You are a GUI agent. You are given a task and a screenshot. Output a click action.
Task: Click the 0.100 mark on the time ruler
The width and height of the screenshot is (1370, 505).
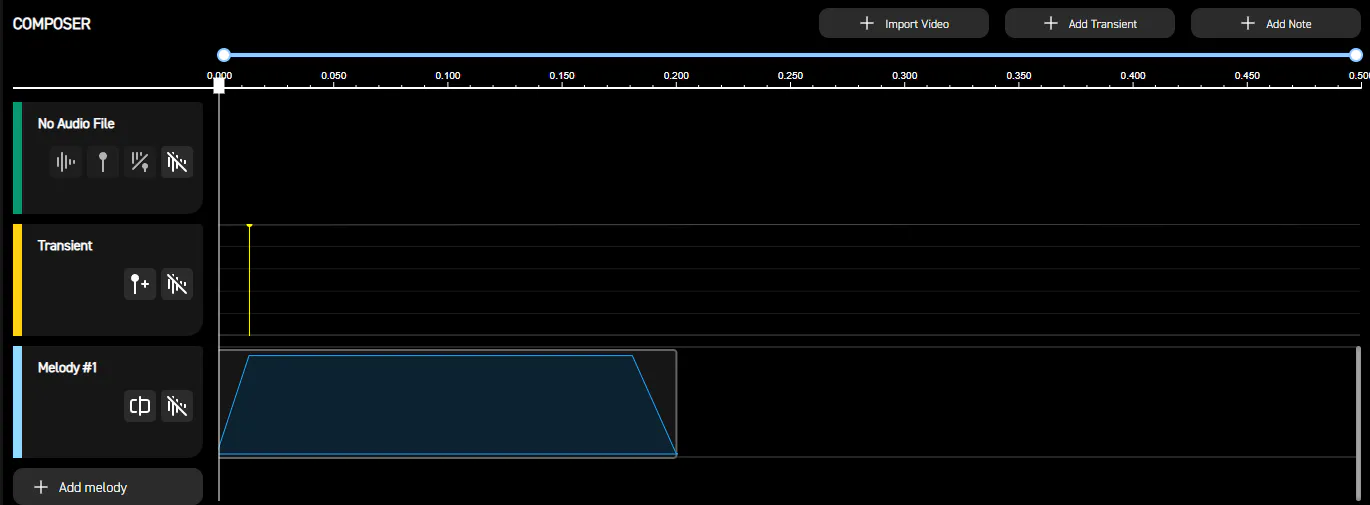coord(448,76)
